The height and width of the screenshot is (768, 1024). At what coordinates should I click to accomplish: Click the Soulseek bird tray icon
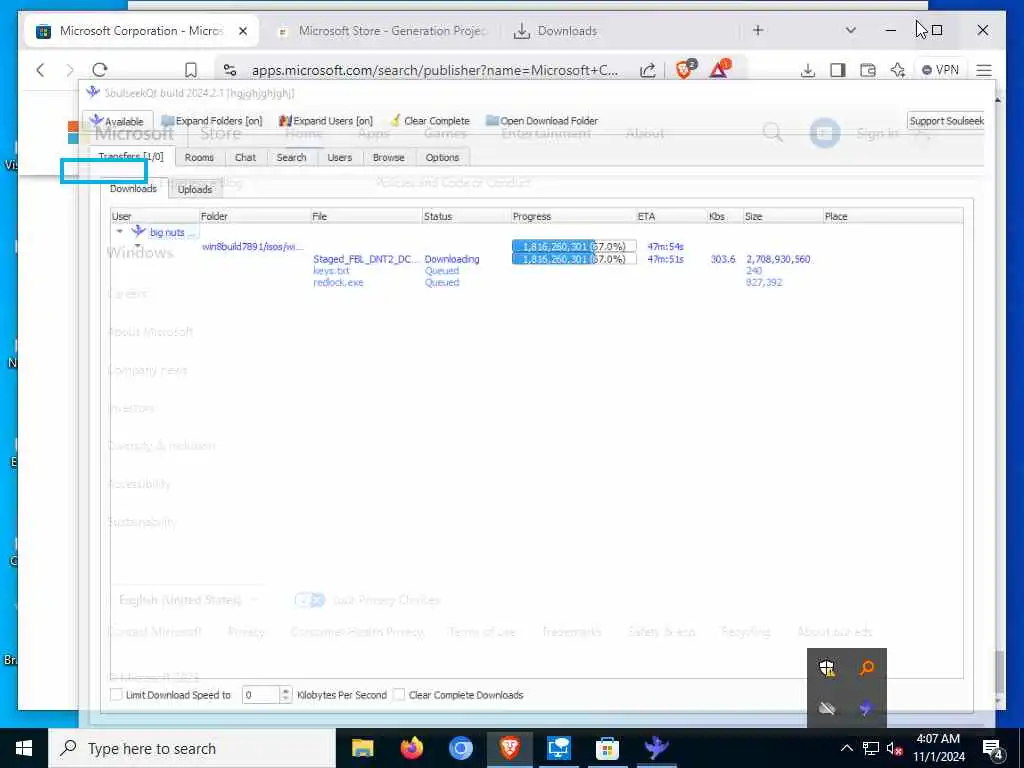(867, 709)
